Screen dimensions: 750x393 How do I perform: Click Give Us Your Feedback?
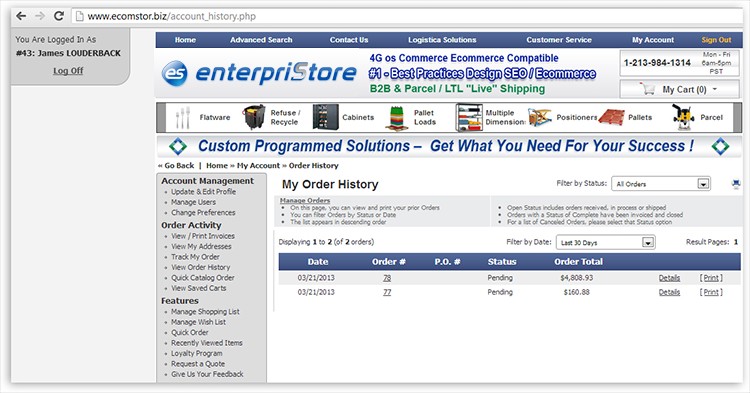pos(207,374)
